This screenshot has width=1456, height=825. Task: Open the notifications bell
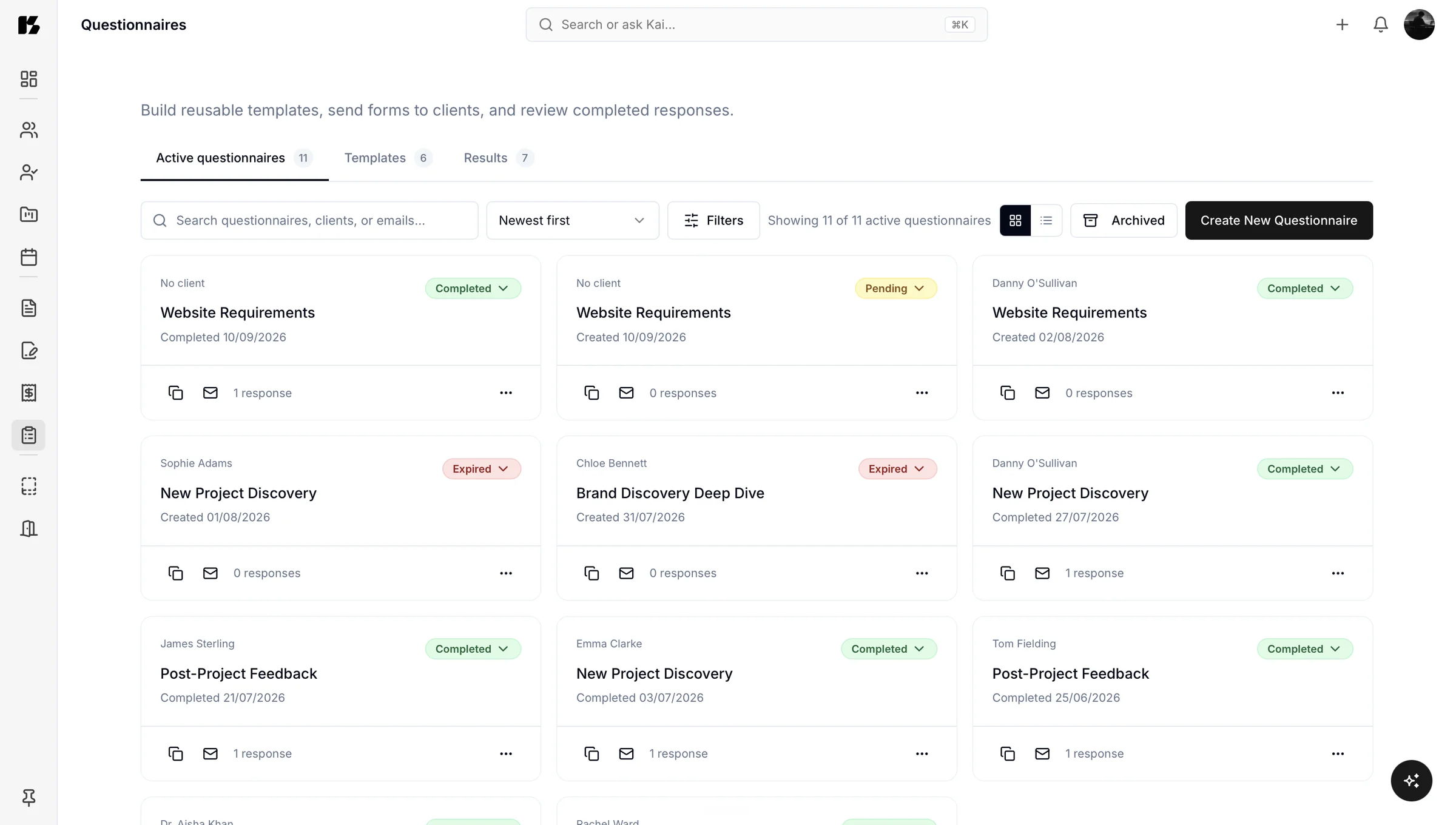(x=1381, y=24)
